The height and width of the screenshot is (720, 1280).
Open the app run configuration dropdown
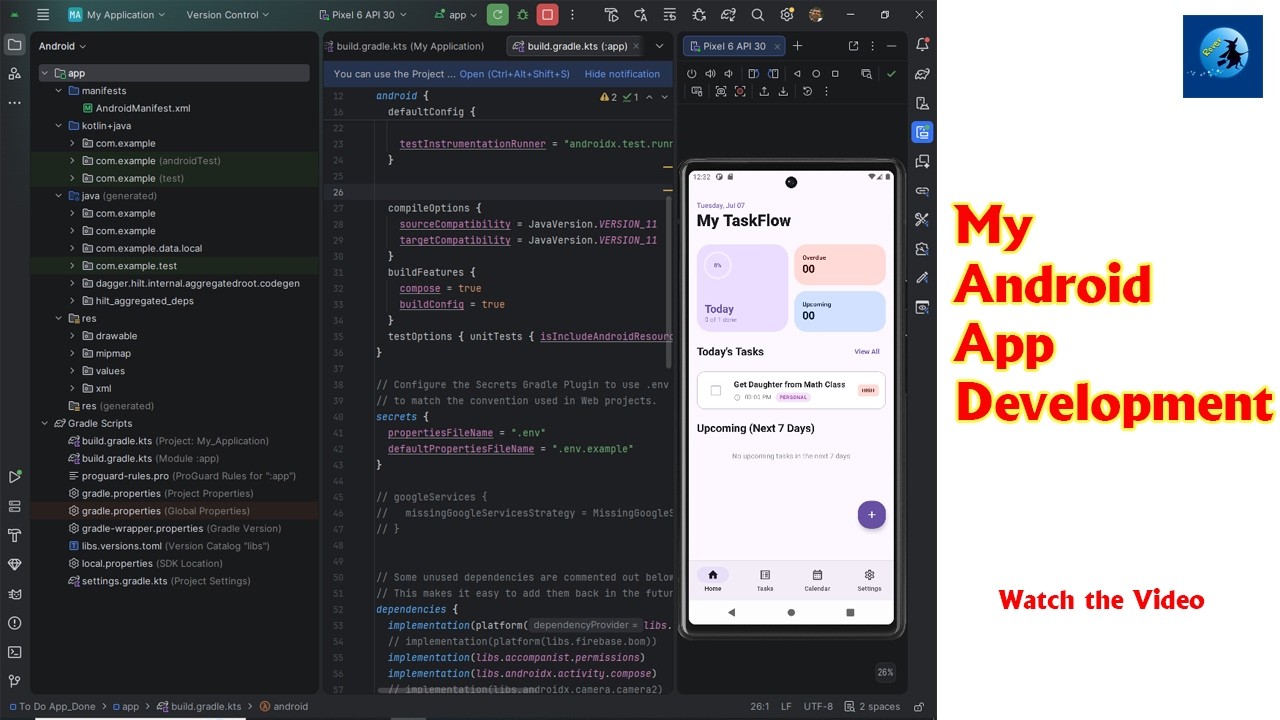[454, 15]
